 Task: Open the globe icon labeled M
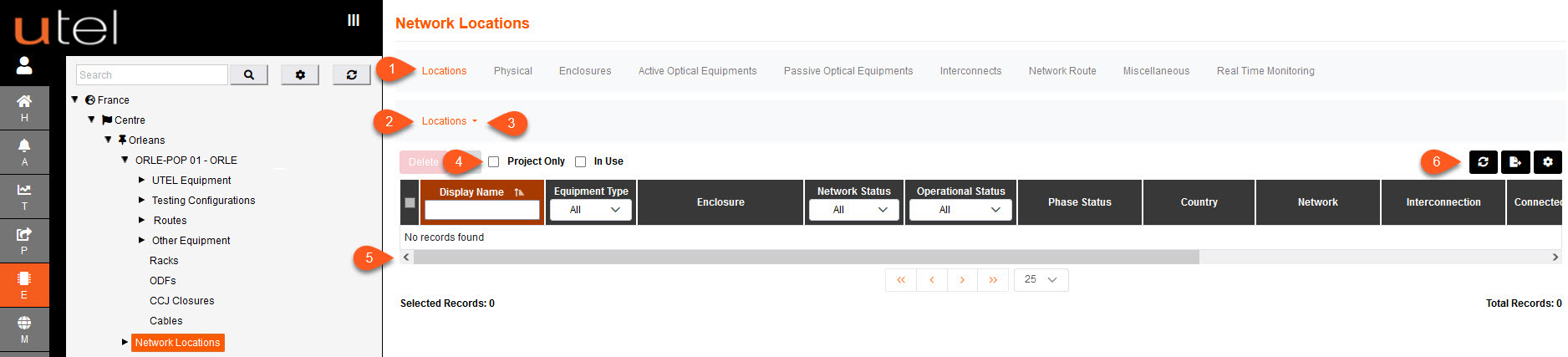pos(24,329)
